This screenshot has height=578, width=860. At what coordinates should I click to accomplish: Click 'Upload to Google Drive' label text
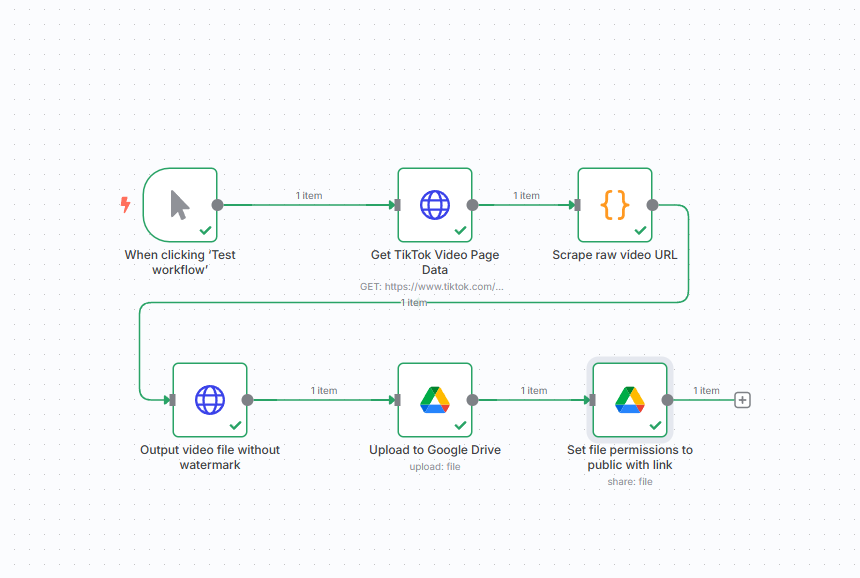point(435,450)
